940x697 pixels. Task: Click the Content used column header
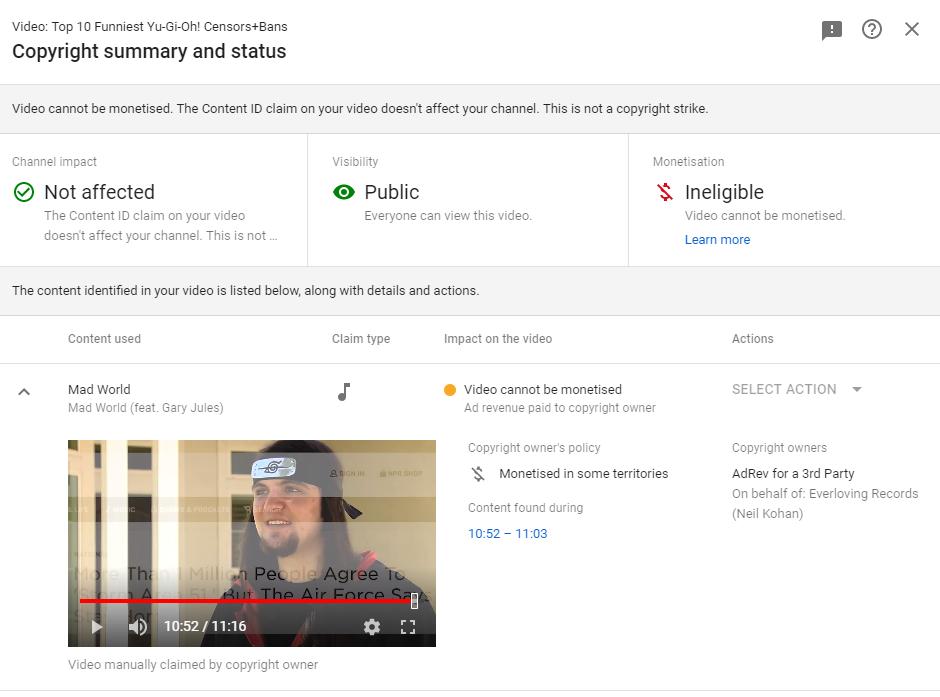pos(104,339)
